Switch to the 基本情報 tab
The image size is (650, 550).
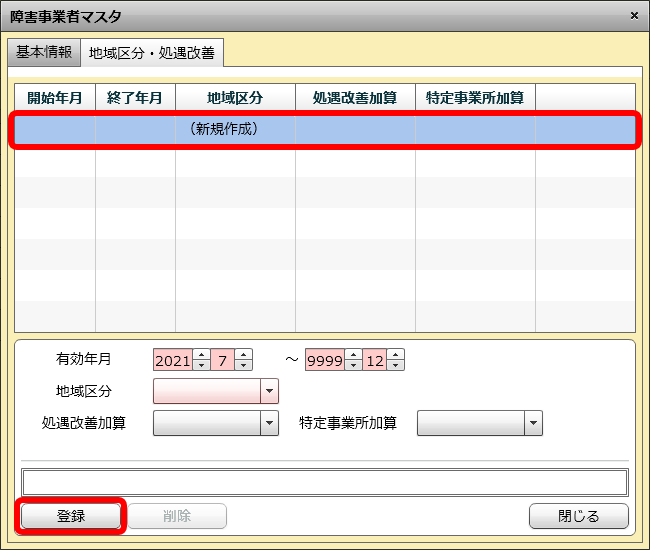[43, 51]
